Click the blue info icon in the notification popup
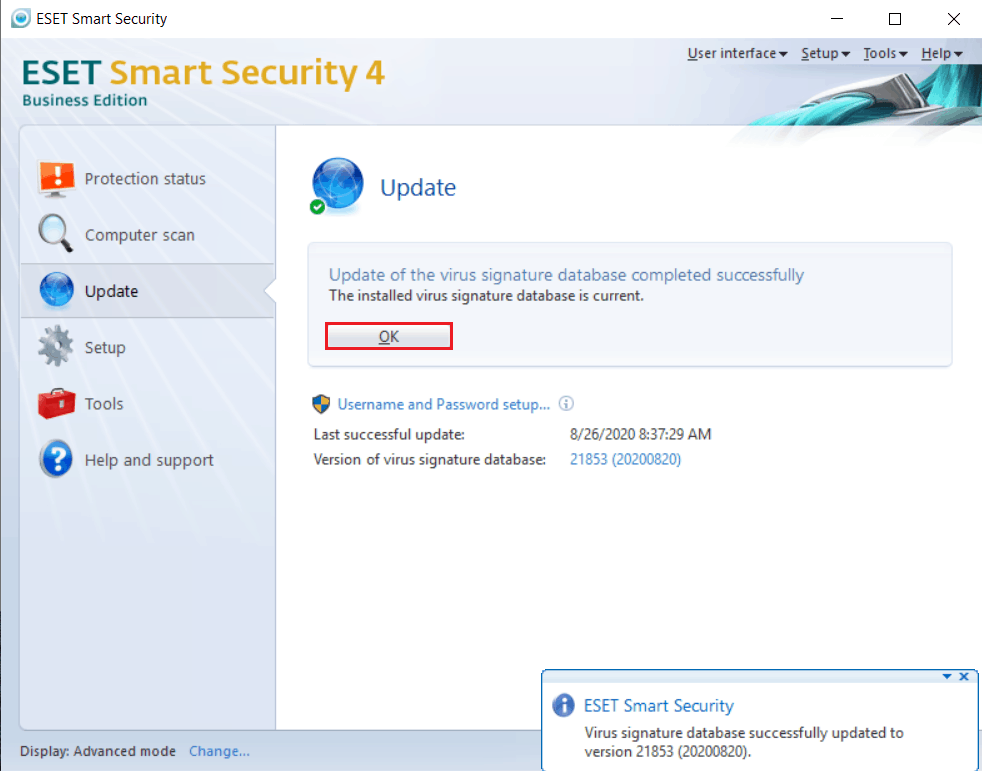 [563, 705]
